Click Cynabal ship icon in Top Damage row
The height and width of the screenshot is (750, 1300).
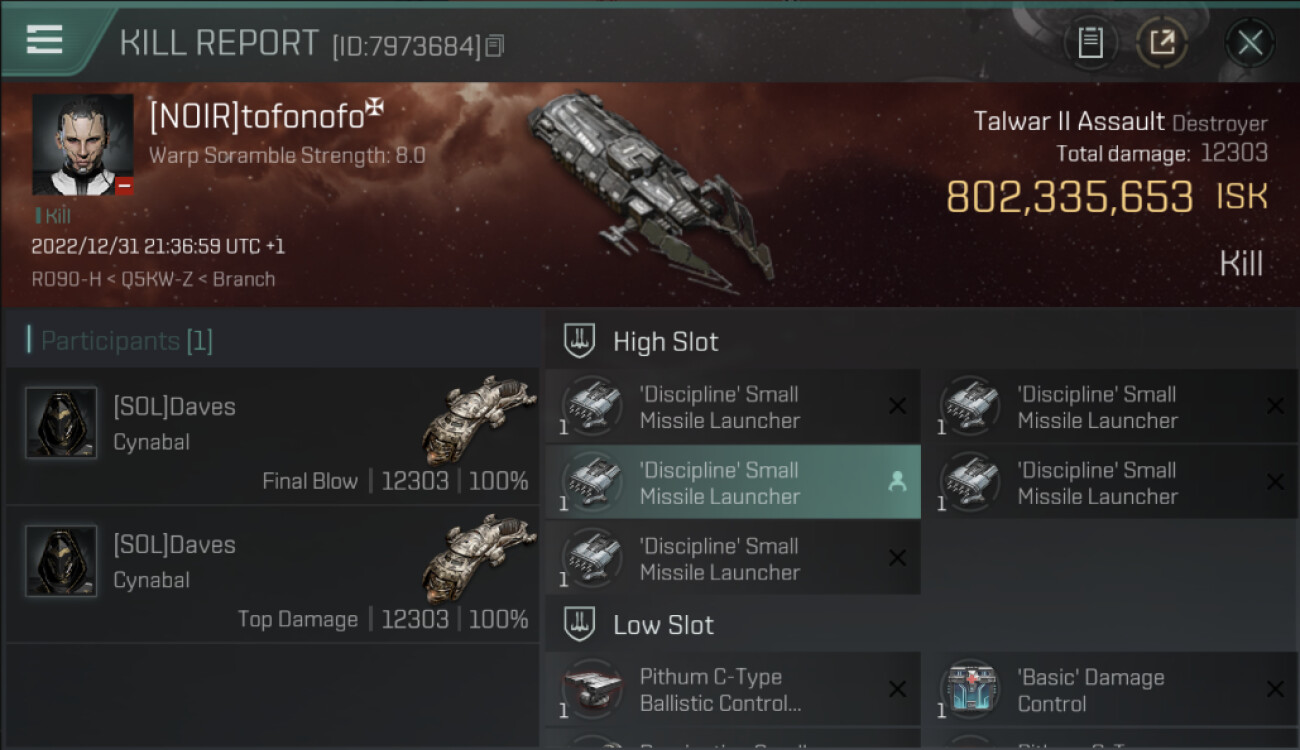tap(479, 558)
